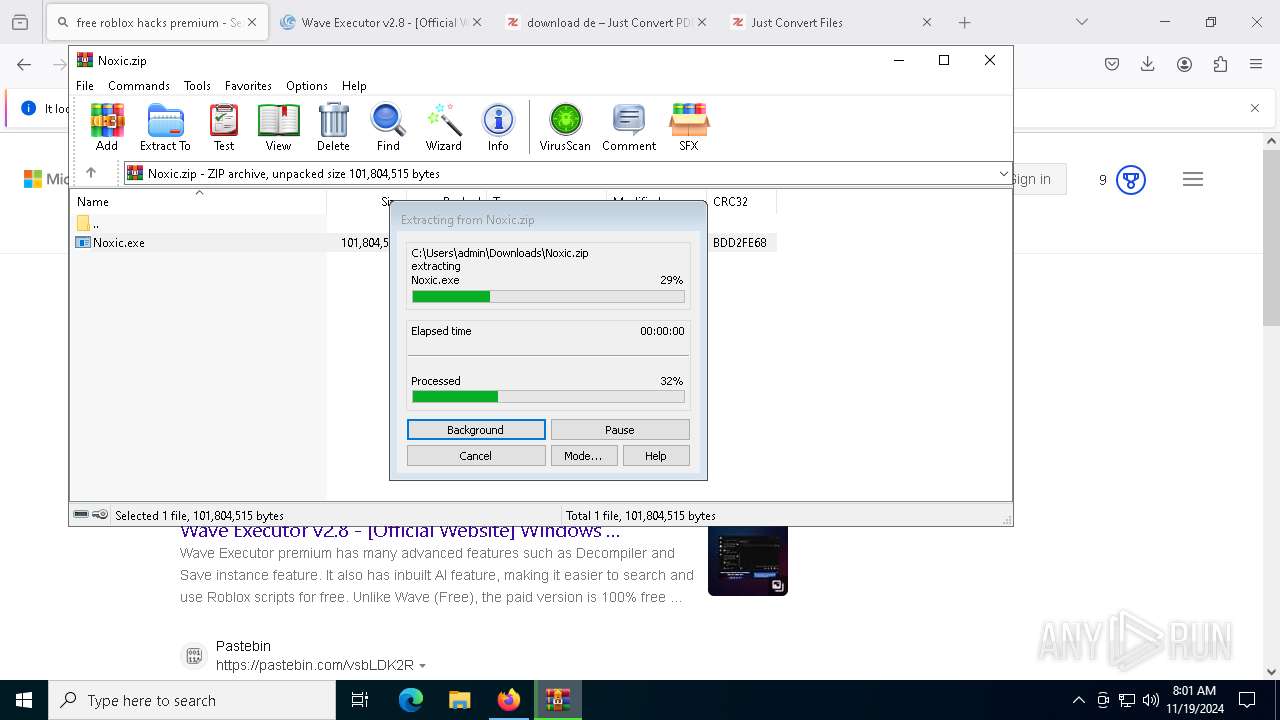Open the Tools menu
This screenshot has width=1280, height=720.
point(197,86)
